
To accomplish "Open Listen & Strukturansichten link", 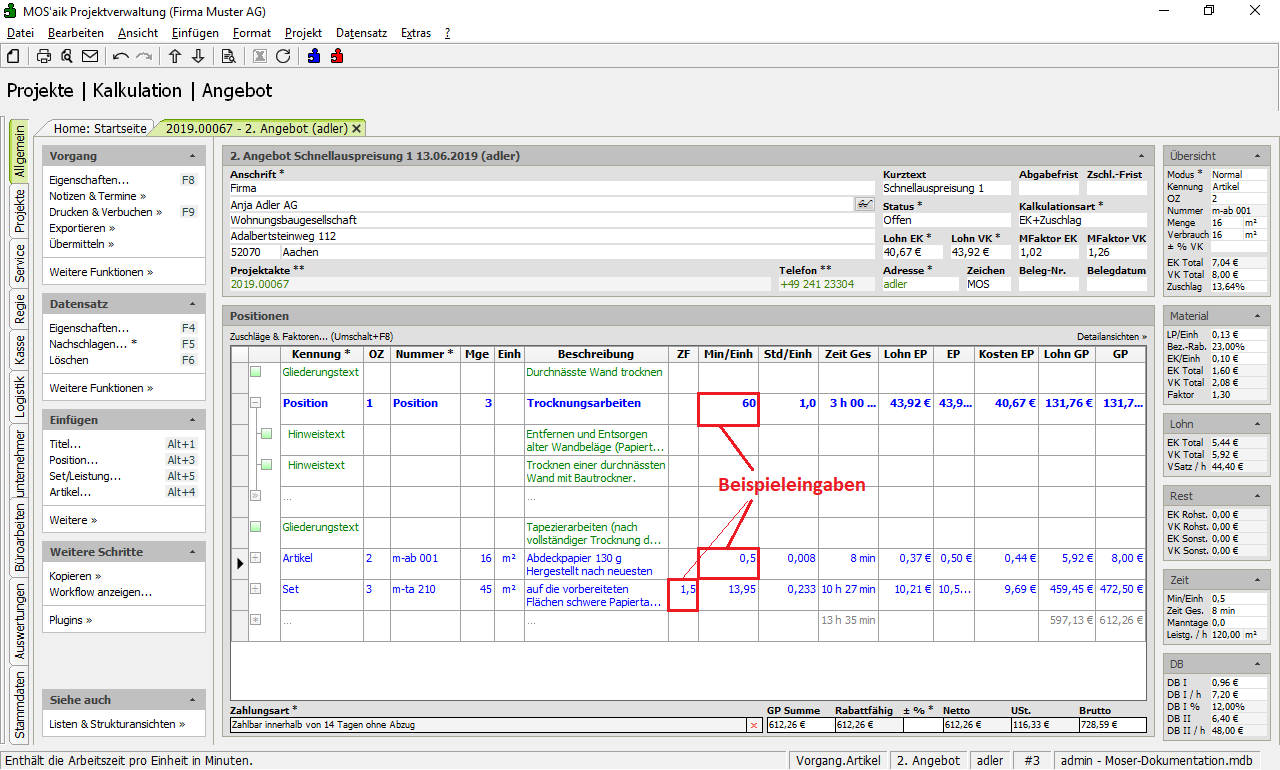I will 117,724.
